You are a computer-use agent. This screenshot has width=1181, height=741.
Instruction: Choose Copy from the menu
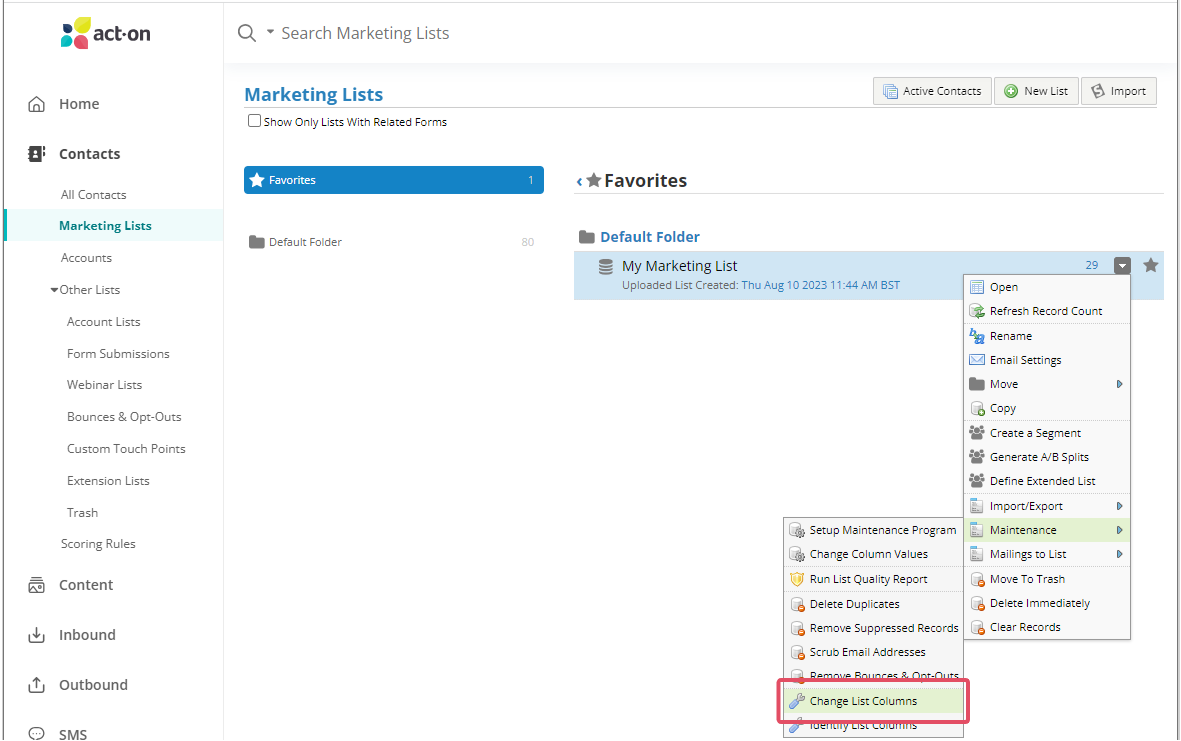[x=1047, y=408]
